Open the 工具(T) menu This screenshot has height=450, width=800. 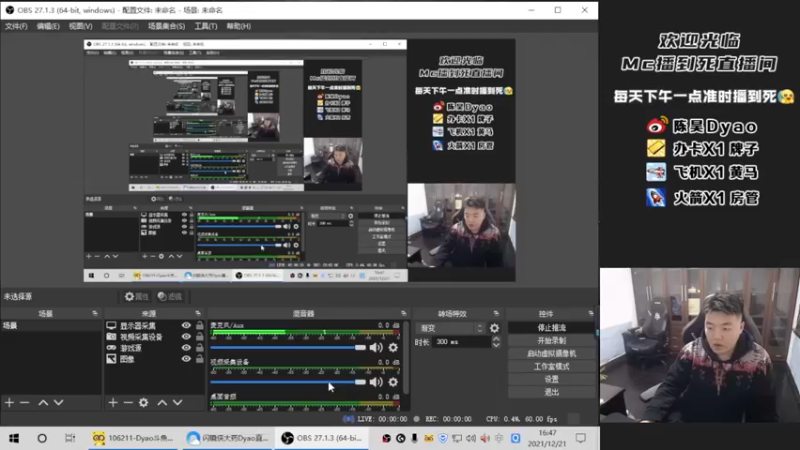(206, 26)
